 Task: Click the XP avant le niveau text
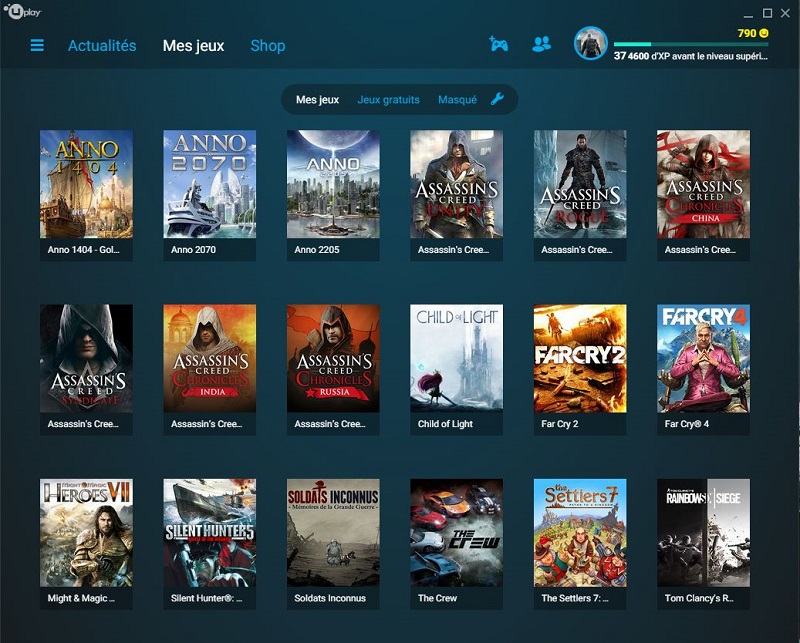click(x=690, y=56)
